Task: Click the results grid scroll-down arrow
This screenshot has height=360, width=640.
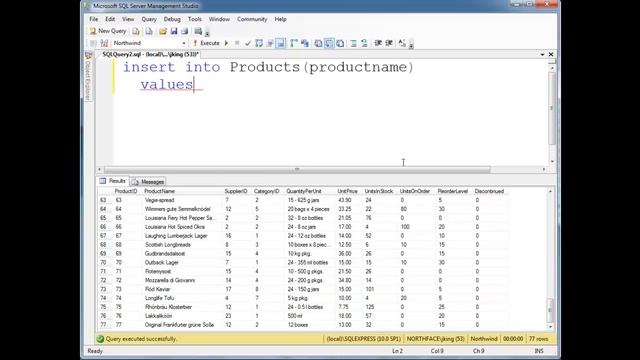Action: (x=550, y=327)
